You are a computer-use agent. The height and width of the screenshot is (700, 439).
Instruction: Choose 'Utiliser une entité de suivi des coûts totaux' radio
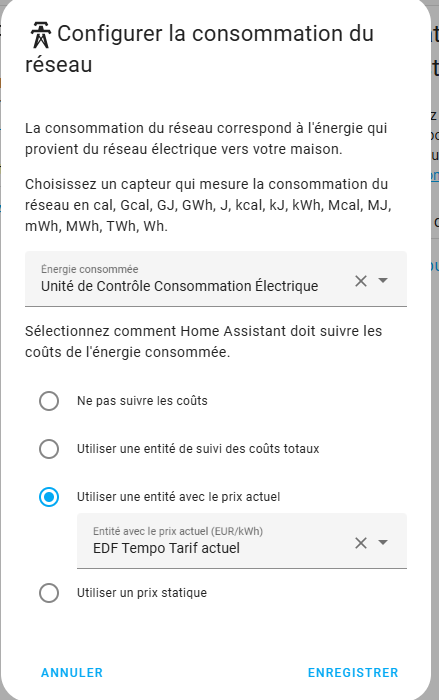tap(49, 449)
